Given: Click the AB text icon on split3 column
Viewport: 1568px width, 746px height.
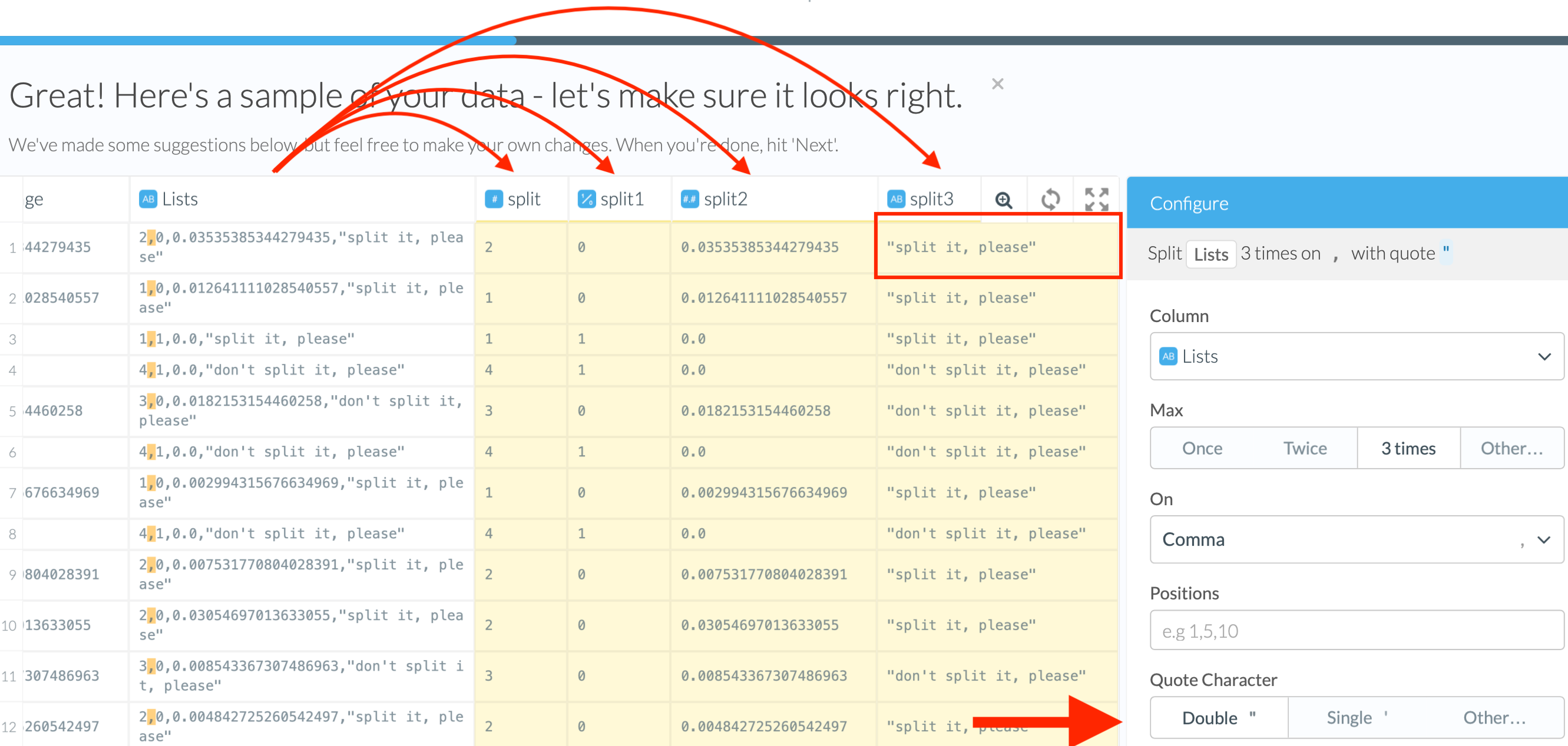Looking at the screenshot, I should pos(895,200).
